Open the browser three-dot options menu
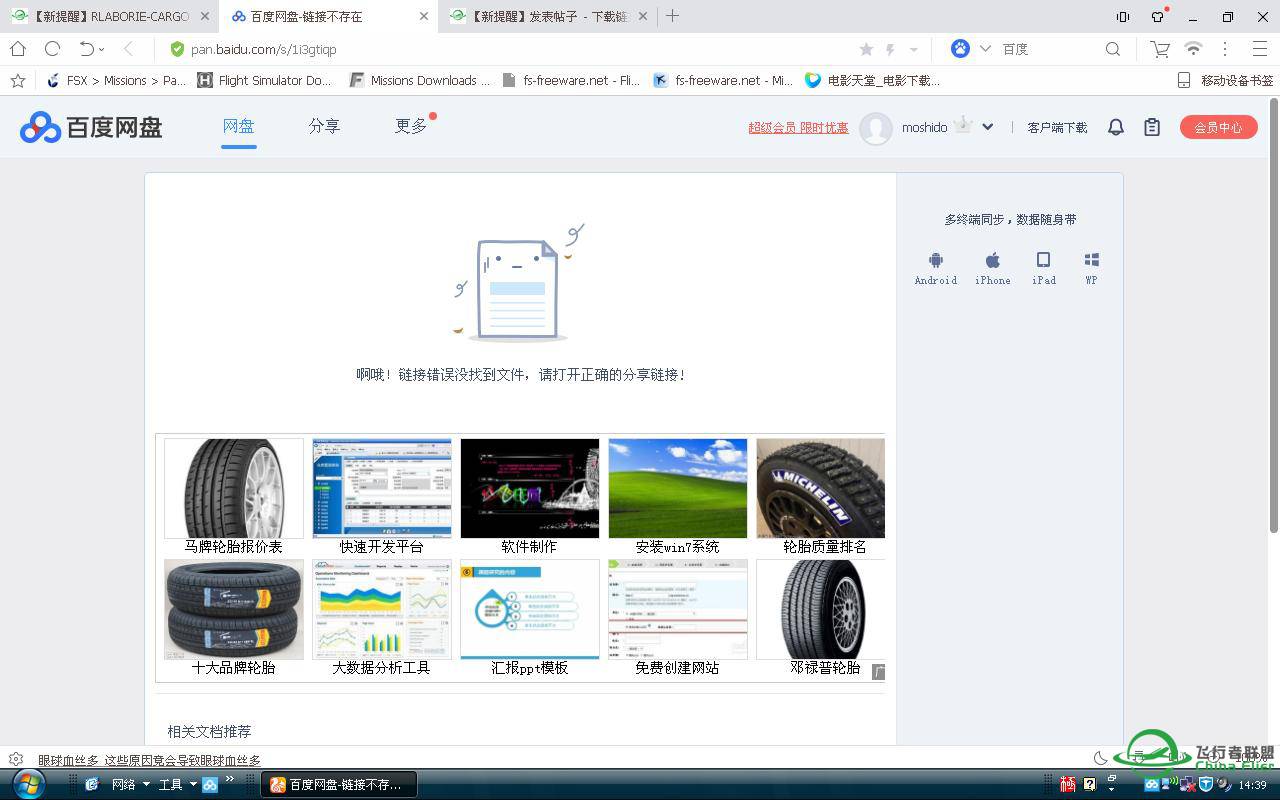 tap(1225, 49)
